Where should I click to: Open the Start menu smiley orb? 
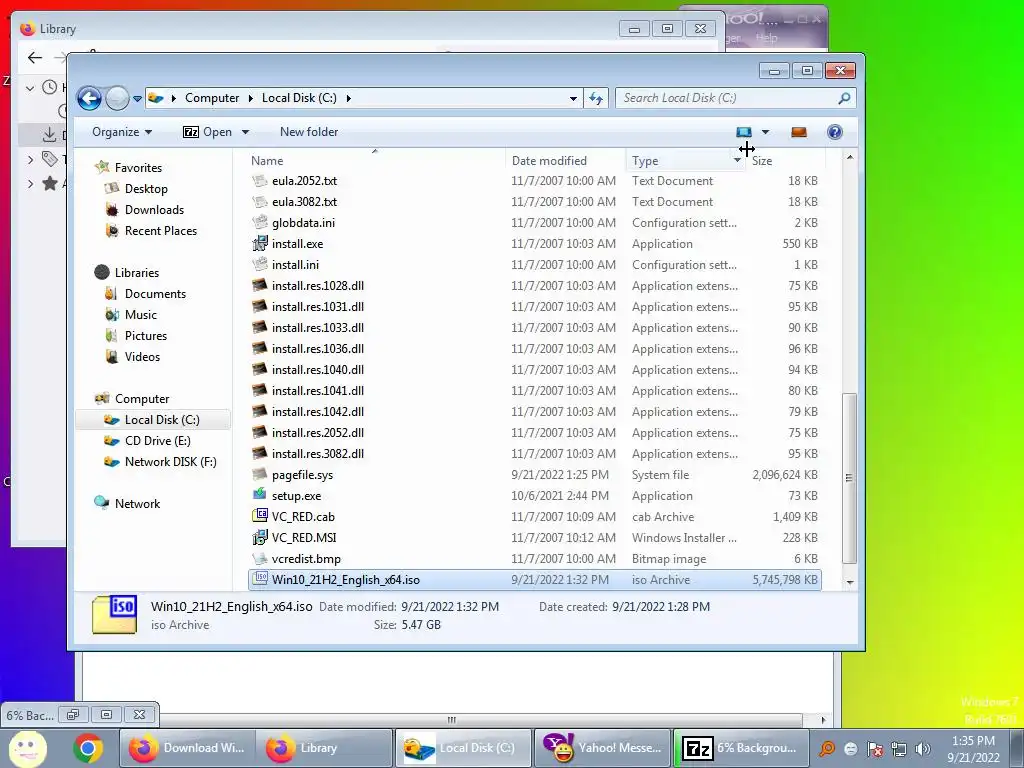click(x=27, y=748)
